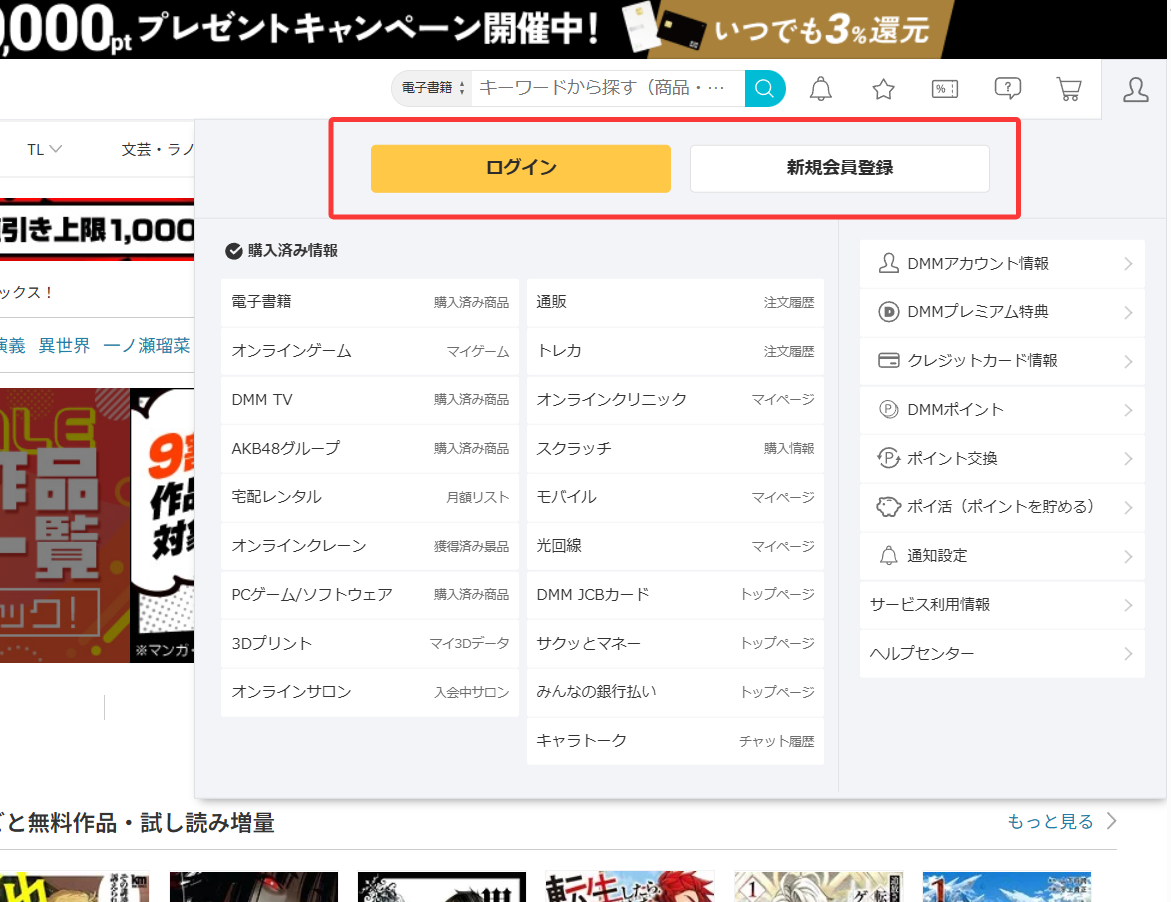Screen dimensions: 1171x902
Task: Open オンラインサロン 入会中サロン entry
Action: (370, 692)
